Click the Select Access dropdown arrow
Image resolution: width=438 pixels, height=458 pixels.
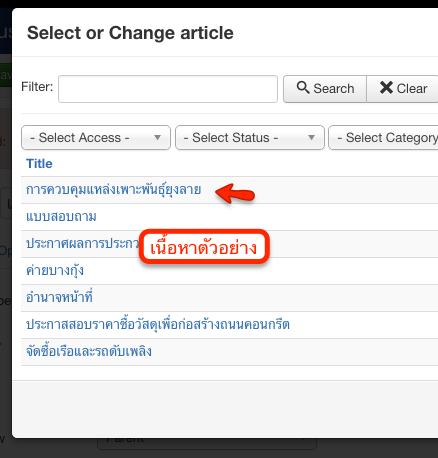click(157, 137)
